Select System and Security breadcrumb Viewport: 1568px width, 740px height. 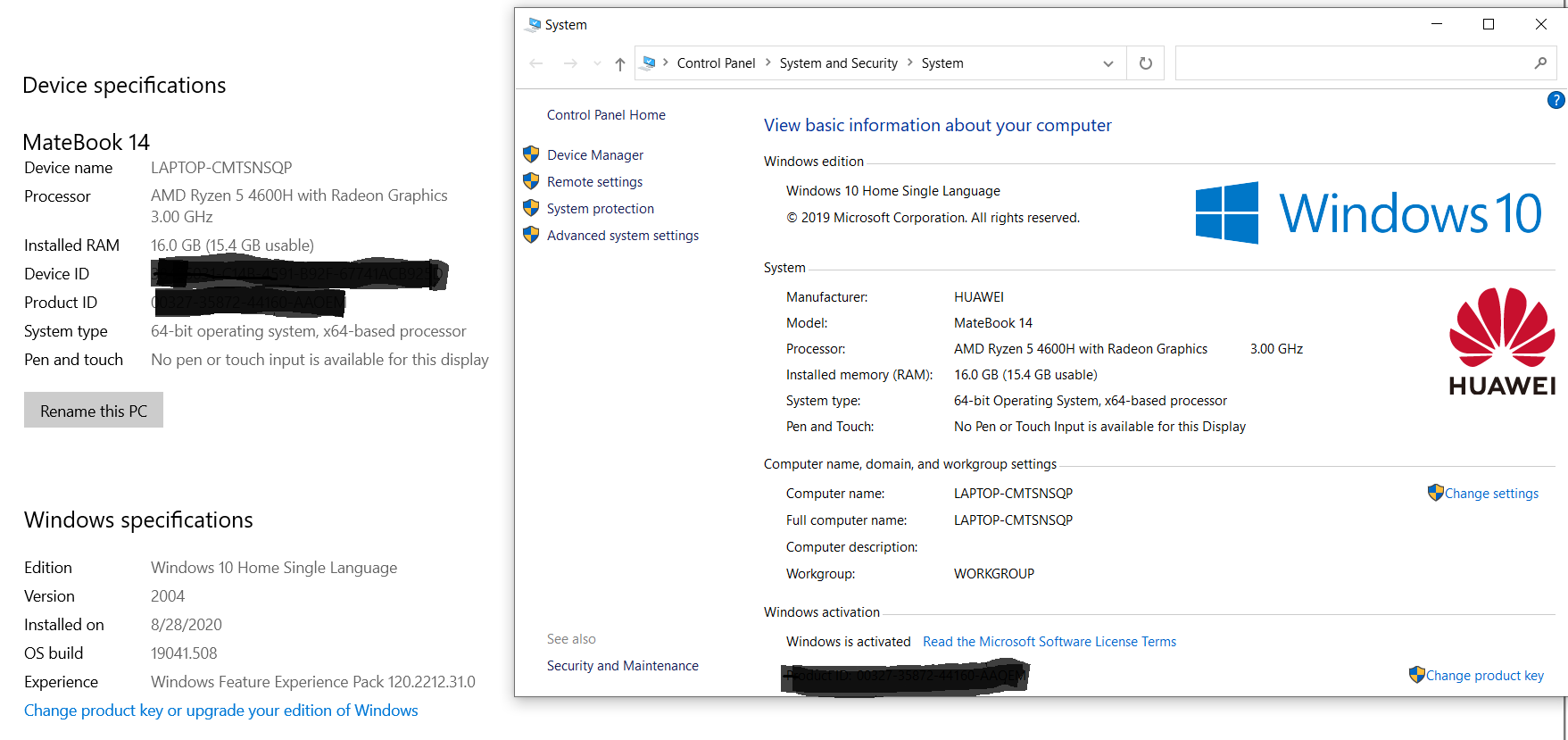tap(839, 63)
